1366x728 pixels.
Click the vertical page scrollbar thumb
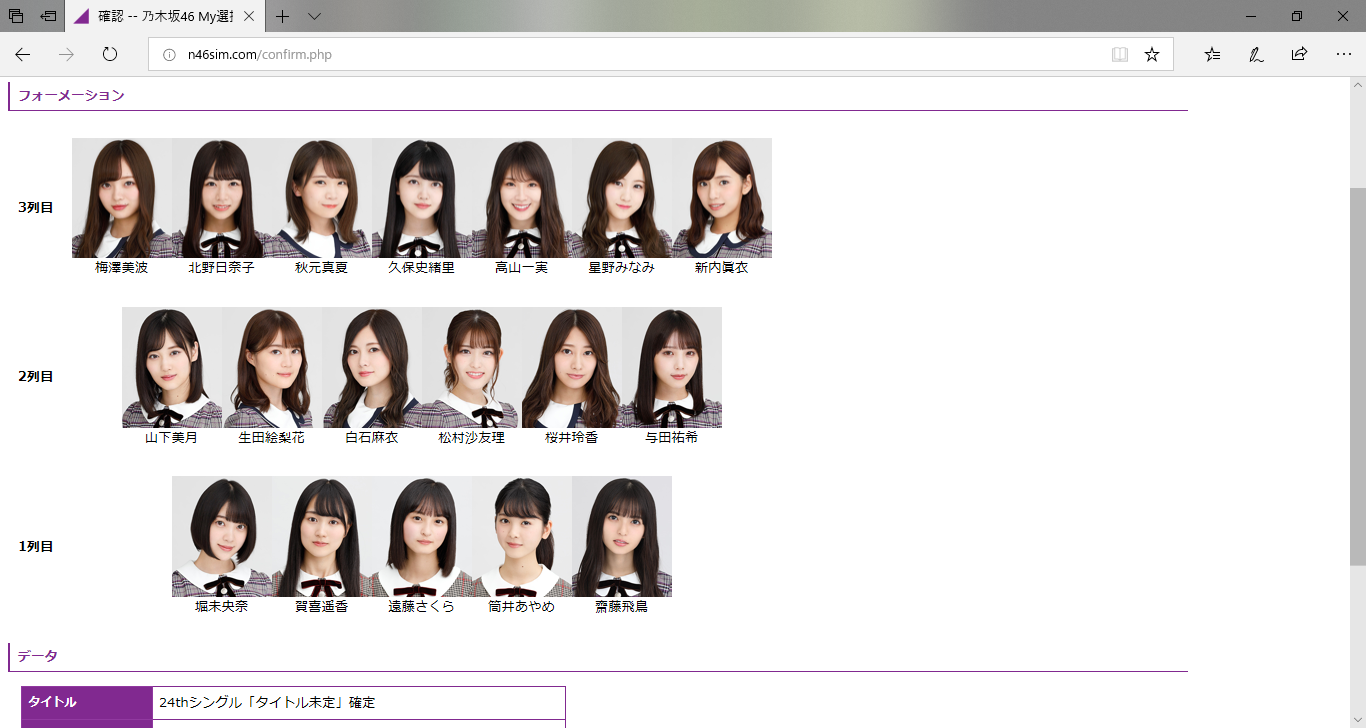tap(1358, 375)
